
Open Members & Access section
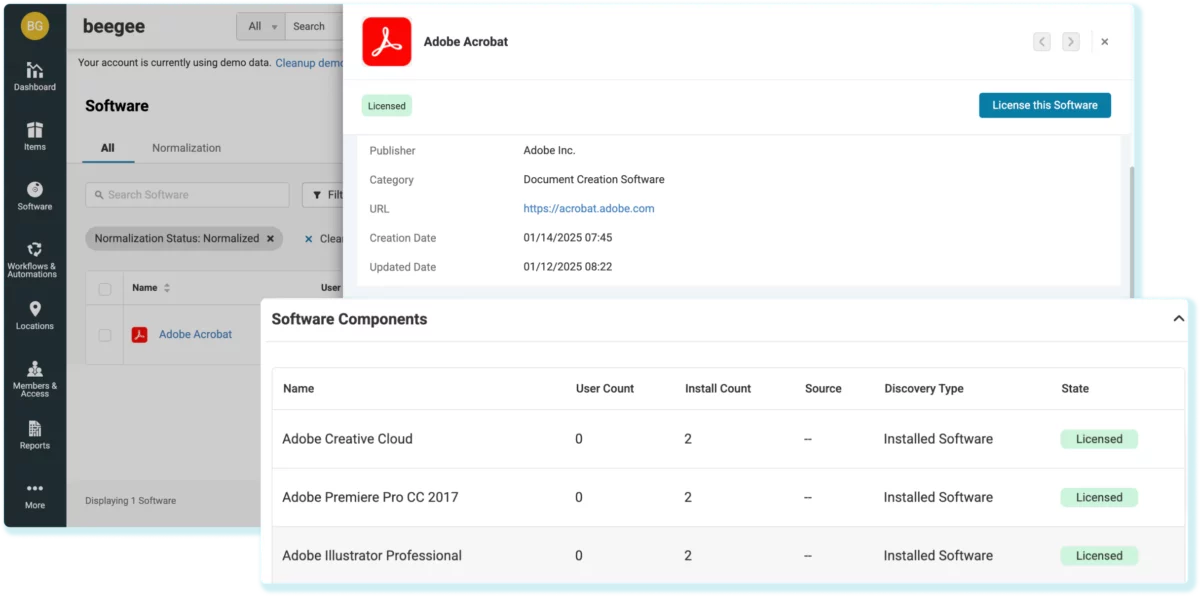34,376
